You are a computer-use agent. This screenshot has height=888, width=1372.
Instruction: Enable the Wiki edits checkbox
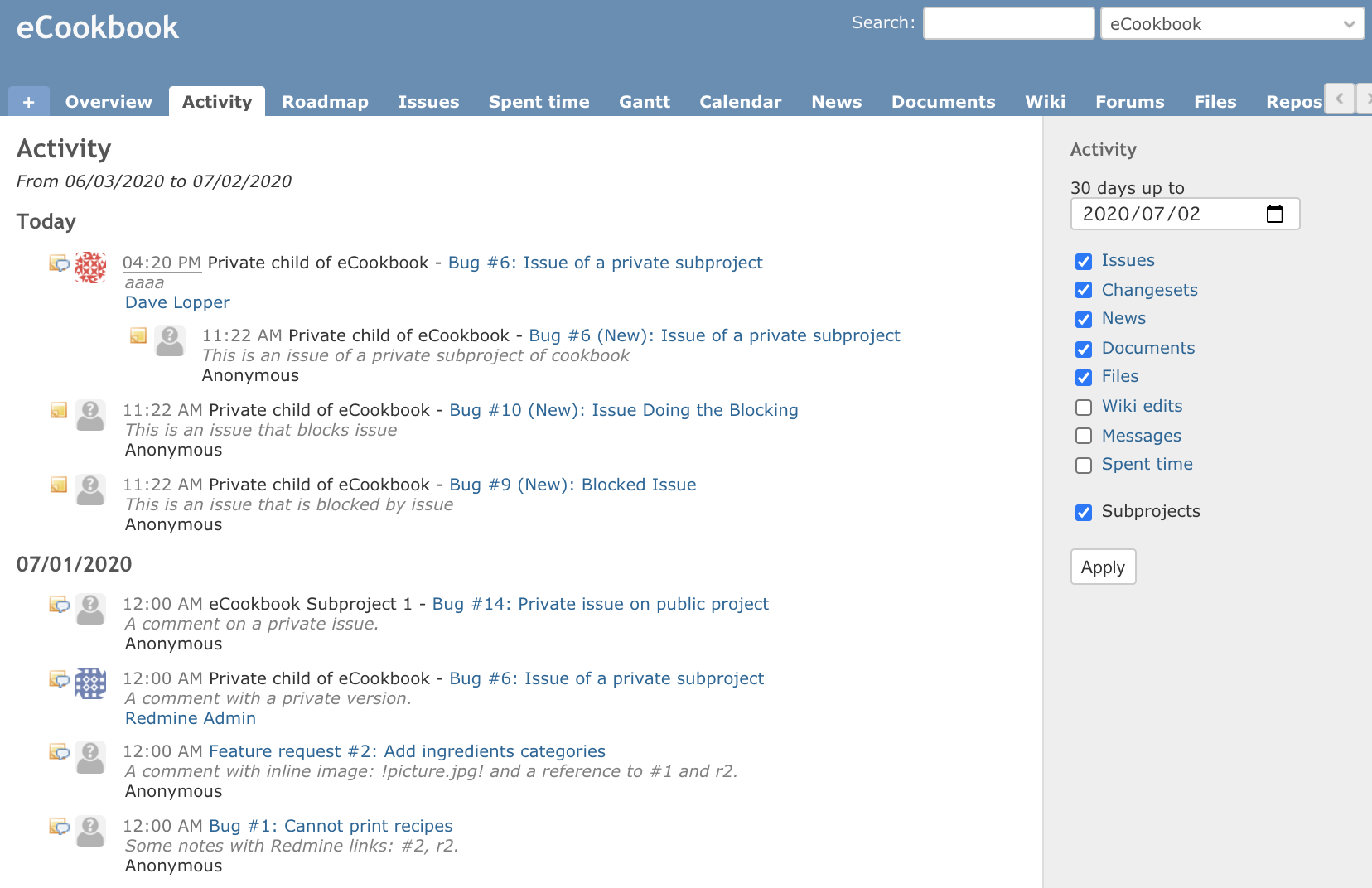point(1084,407)
